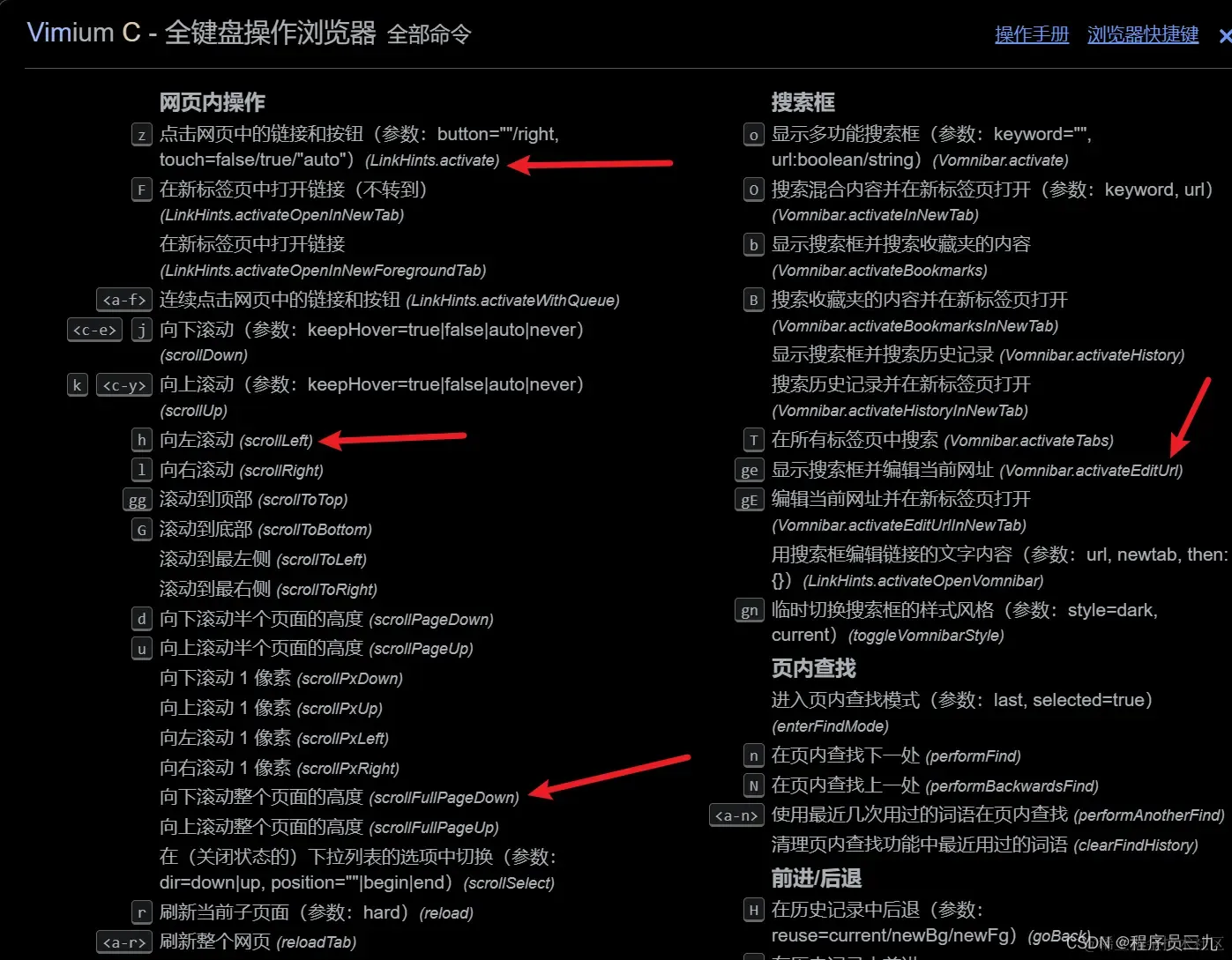The height and width of the screenshot is (960, 1232).
Task: Open the 浏览器快捷键 link
Action: [1142, 34]
